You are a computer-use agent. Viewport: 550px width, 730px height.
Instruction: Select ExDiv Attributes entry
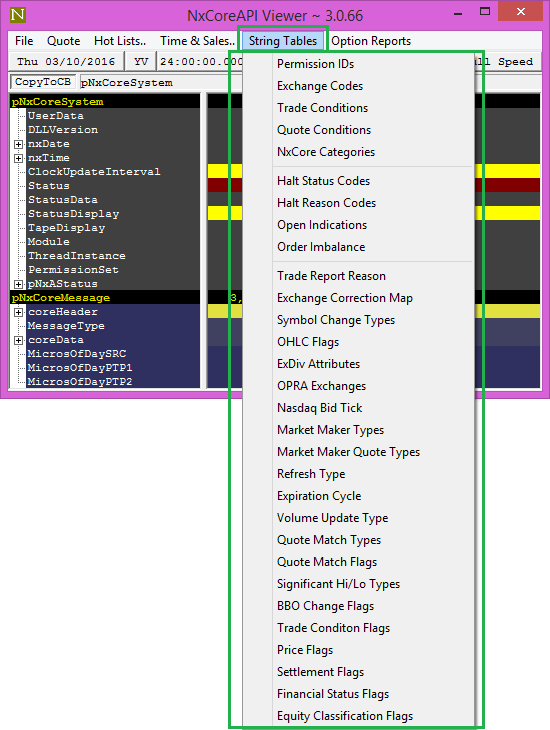click(x=319, y=364)
